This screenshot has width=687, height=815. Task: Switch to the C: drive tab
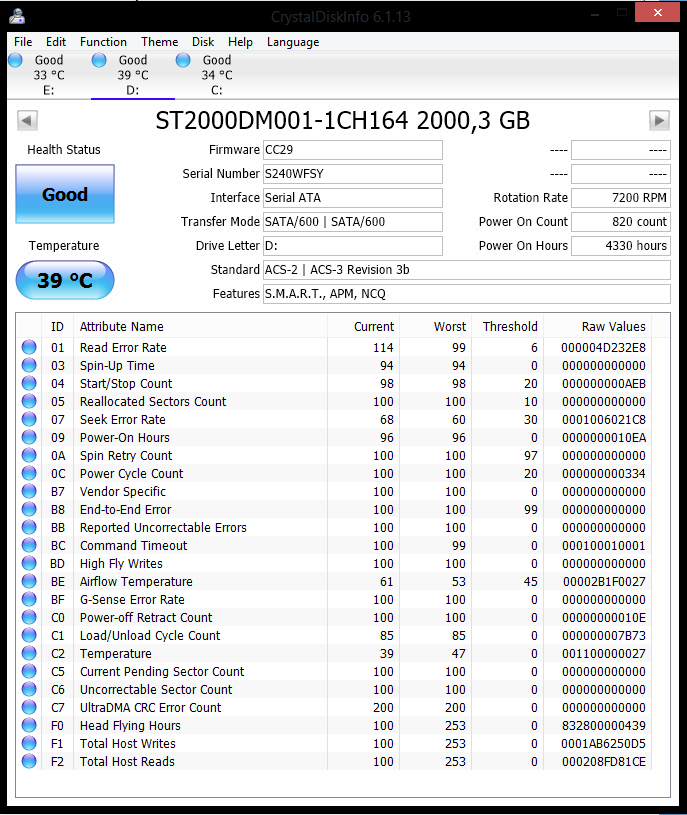click(x=217, y=75)
